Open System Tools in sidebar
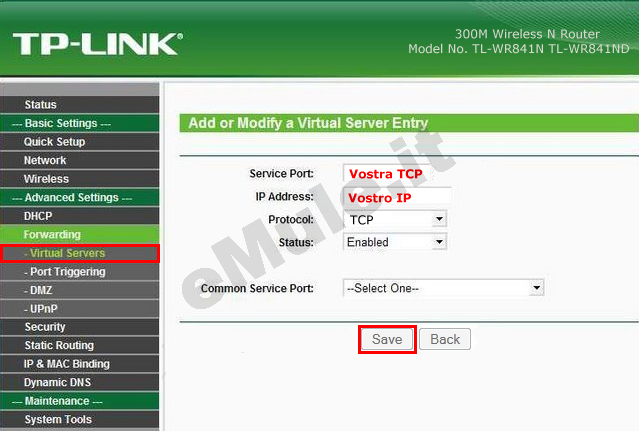 coord(80,419)
